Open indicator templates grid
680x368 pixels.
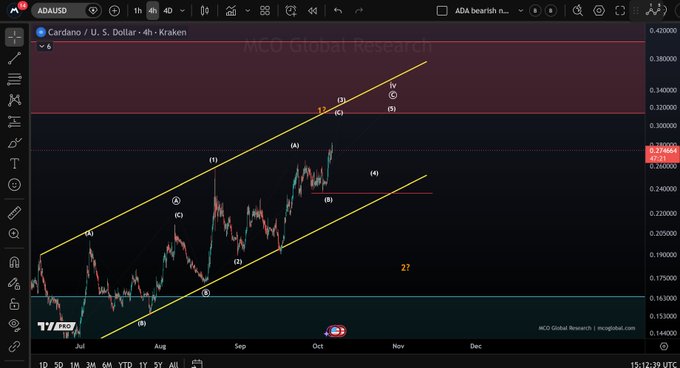tap(265, 11)
